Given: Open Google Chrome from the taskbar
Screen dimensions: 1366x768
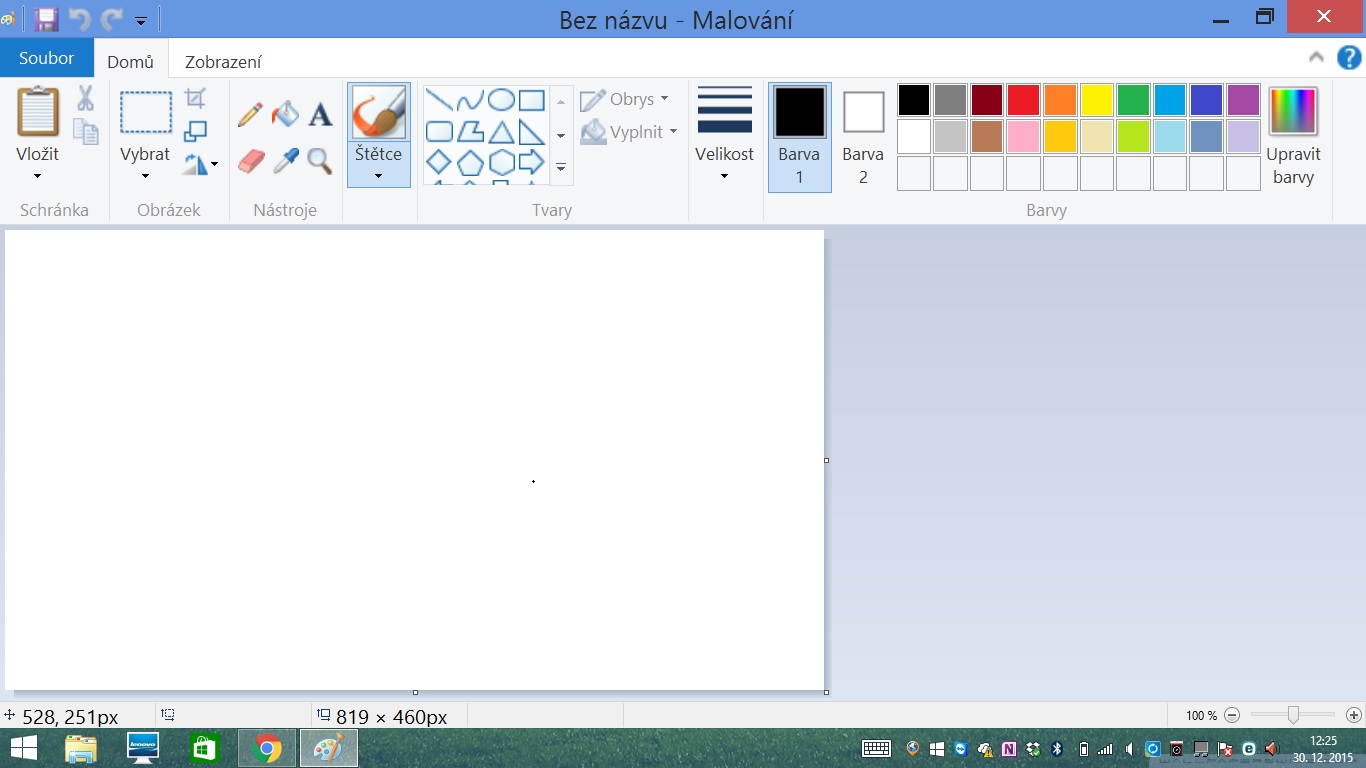Looking at the screenshot, I should (x=267, y=748).
